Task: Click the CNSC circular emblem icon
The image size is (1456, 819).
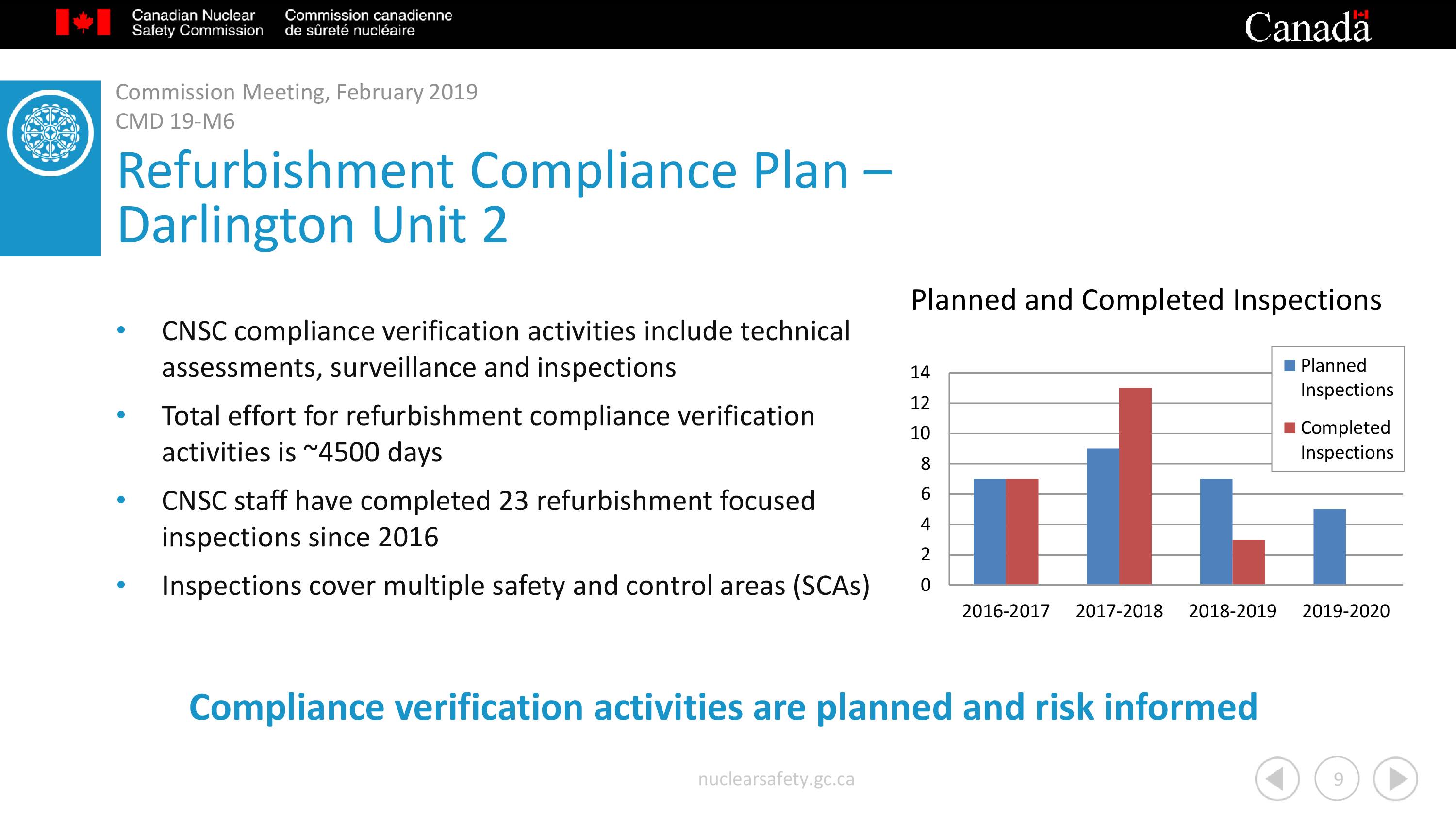Action: [x=51, y=133]
